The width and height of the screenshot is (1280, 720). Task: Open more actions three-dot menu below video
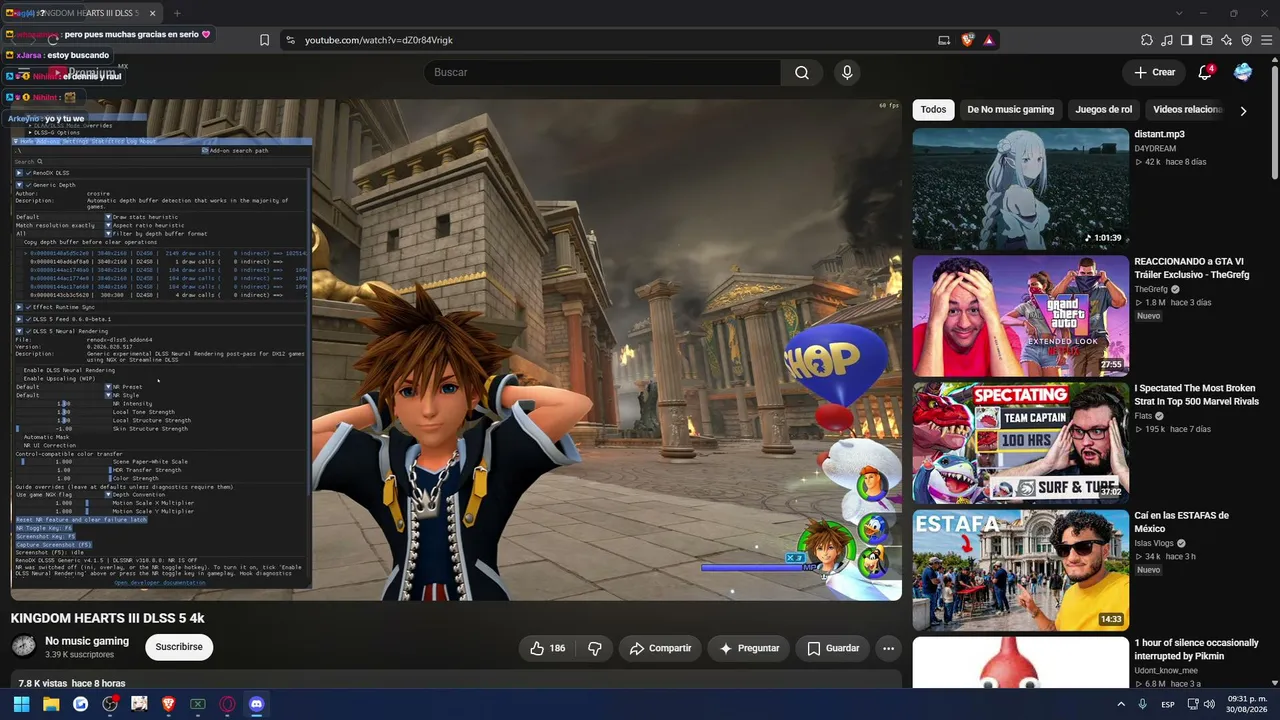888,648
